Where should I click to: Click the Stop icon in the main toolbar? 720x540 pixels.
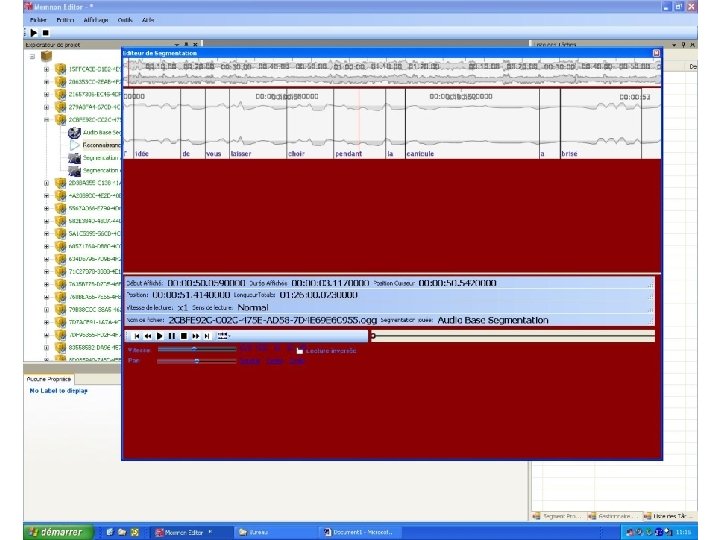click(45, 33)
